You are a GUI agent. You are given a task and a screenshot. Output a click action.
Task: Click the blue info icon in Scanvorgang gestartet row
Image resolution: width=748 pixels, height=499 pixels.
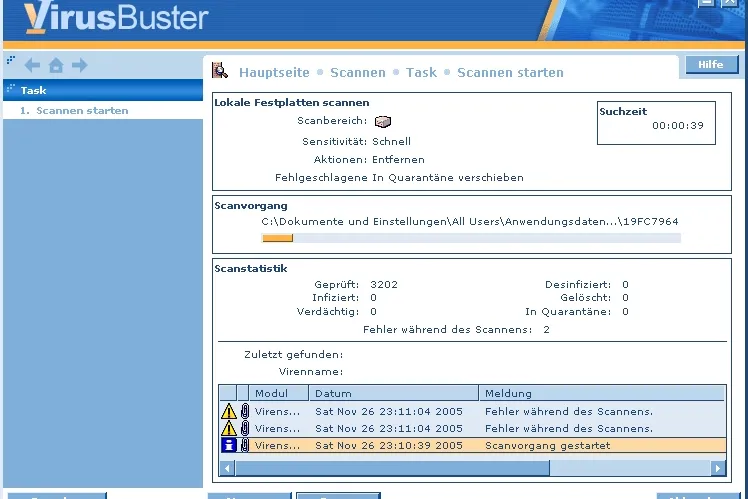[229, 445]
